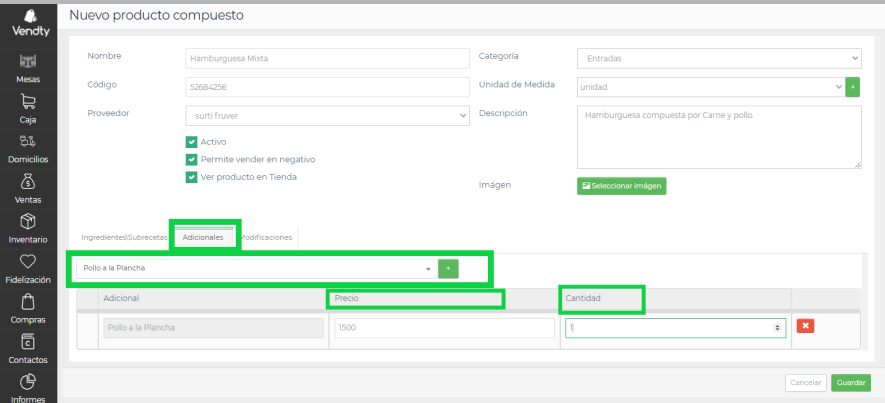Open Ventas money bag icon
The height and width of the screenshot is (403, 885).
28,182
